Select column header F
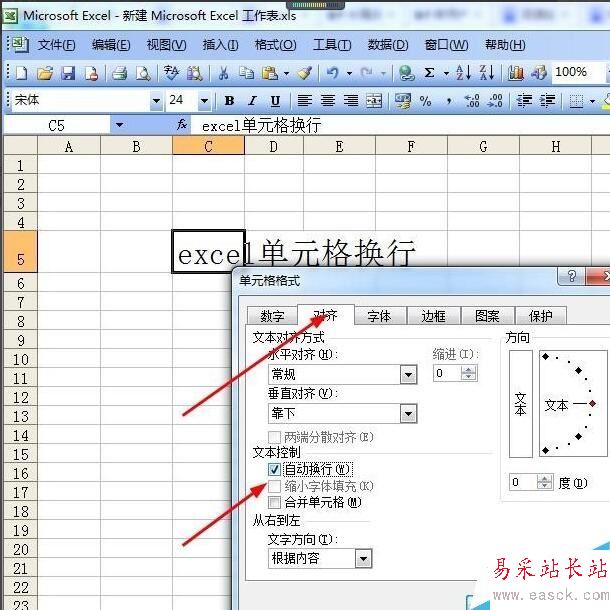Image resolution: width=610 pixels, height=610 pixels. click(411, 146)
